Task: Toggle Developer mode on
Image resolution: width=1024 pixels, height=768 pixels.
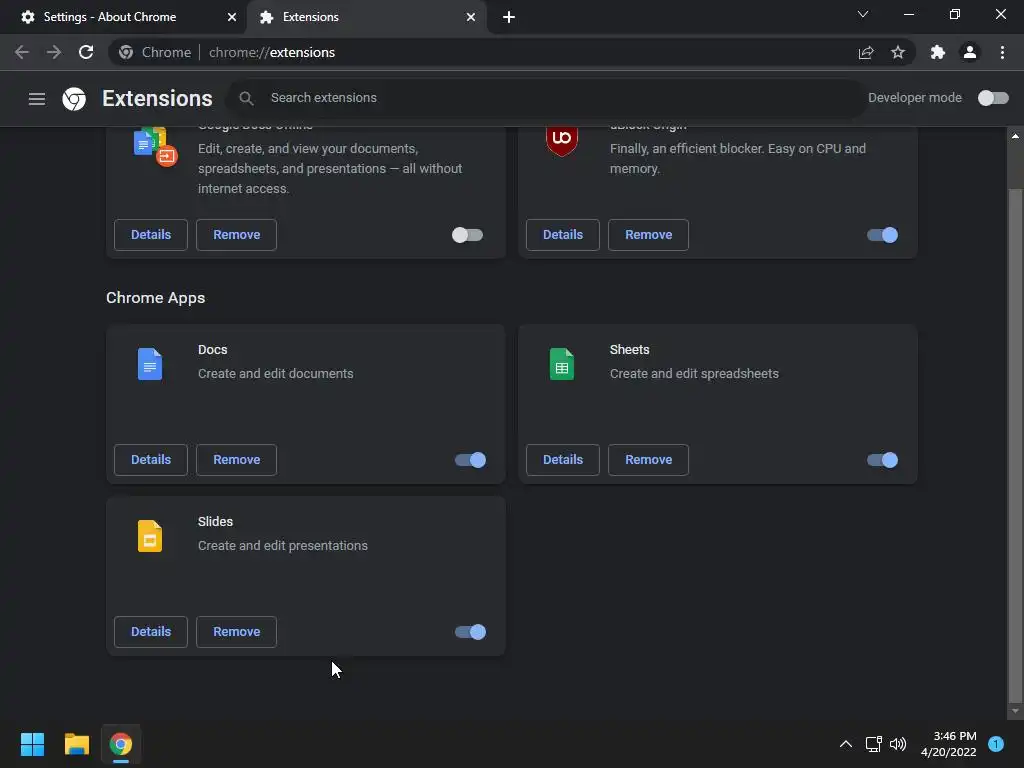Action: coord(993,98)
